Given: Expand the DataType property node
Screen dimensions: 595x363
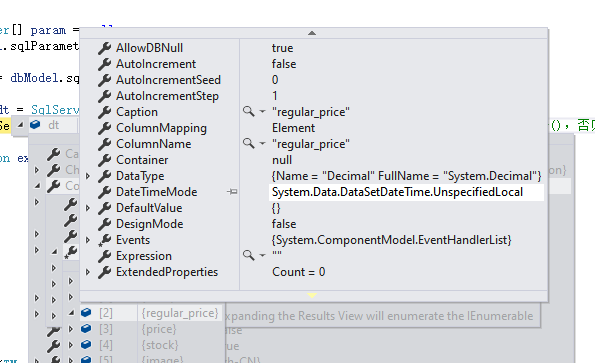Looking at the screenshot, I should click(x=88, y=176).
